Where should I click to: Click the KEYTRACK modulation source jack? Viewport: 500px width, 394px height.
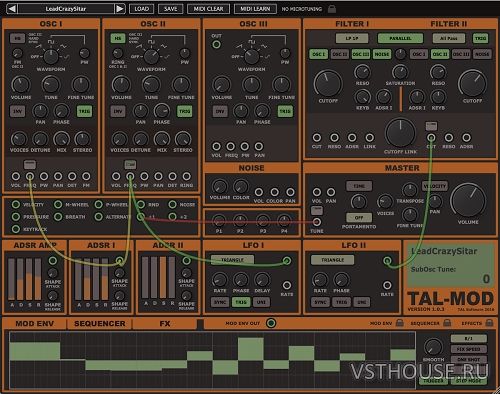(x=16, y=229)
